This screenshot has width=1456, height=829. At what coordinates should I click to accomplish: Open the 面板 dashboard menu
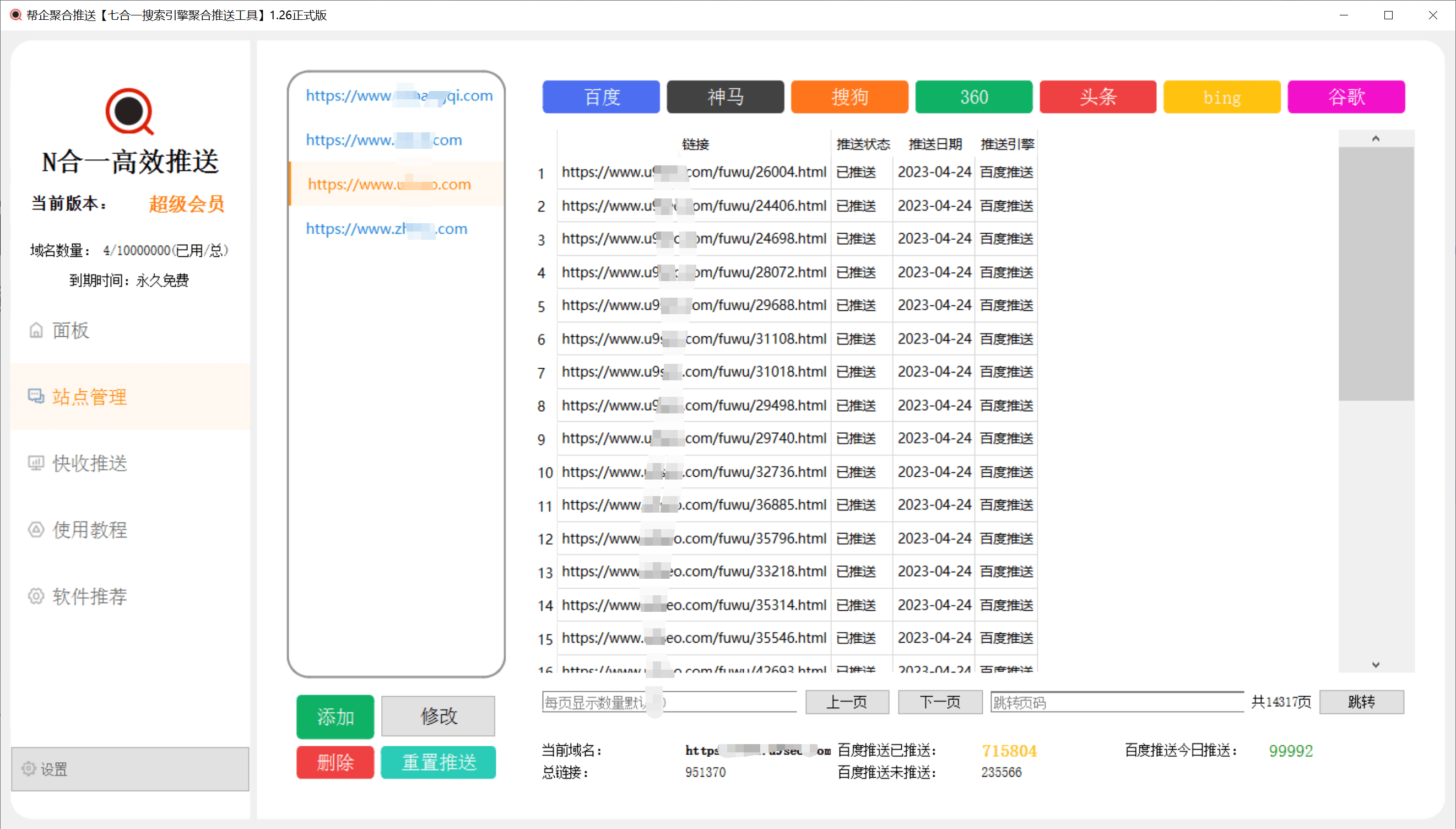pos(129,330)
